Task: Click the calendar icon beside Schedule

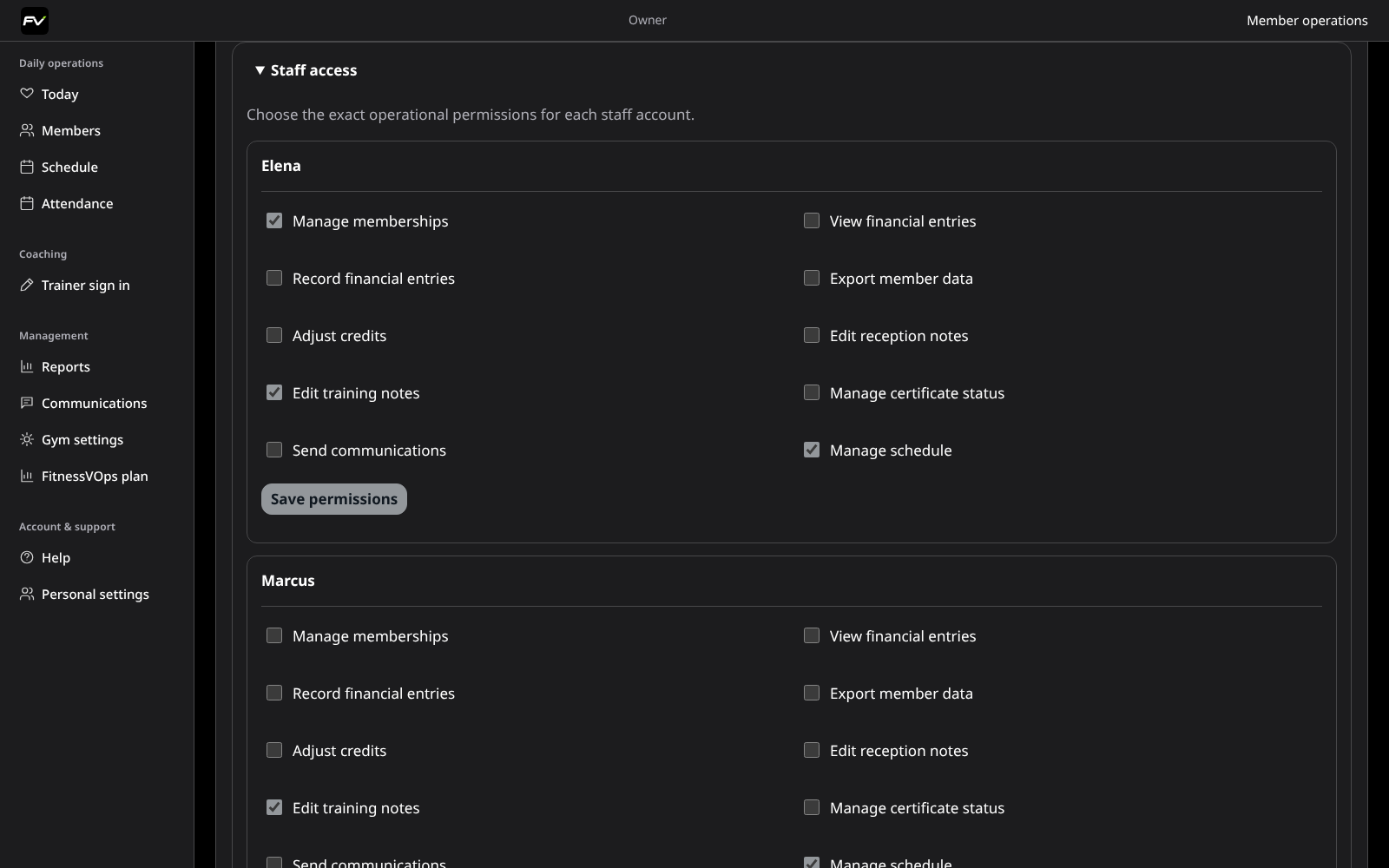Action: (x=27, y=167)
